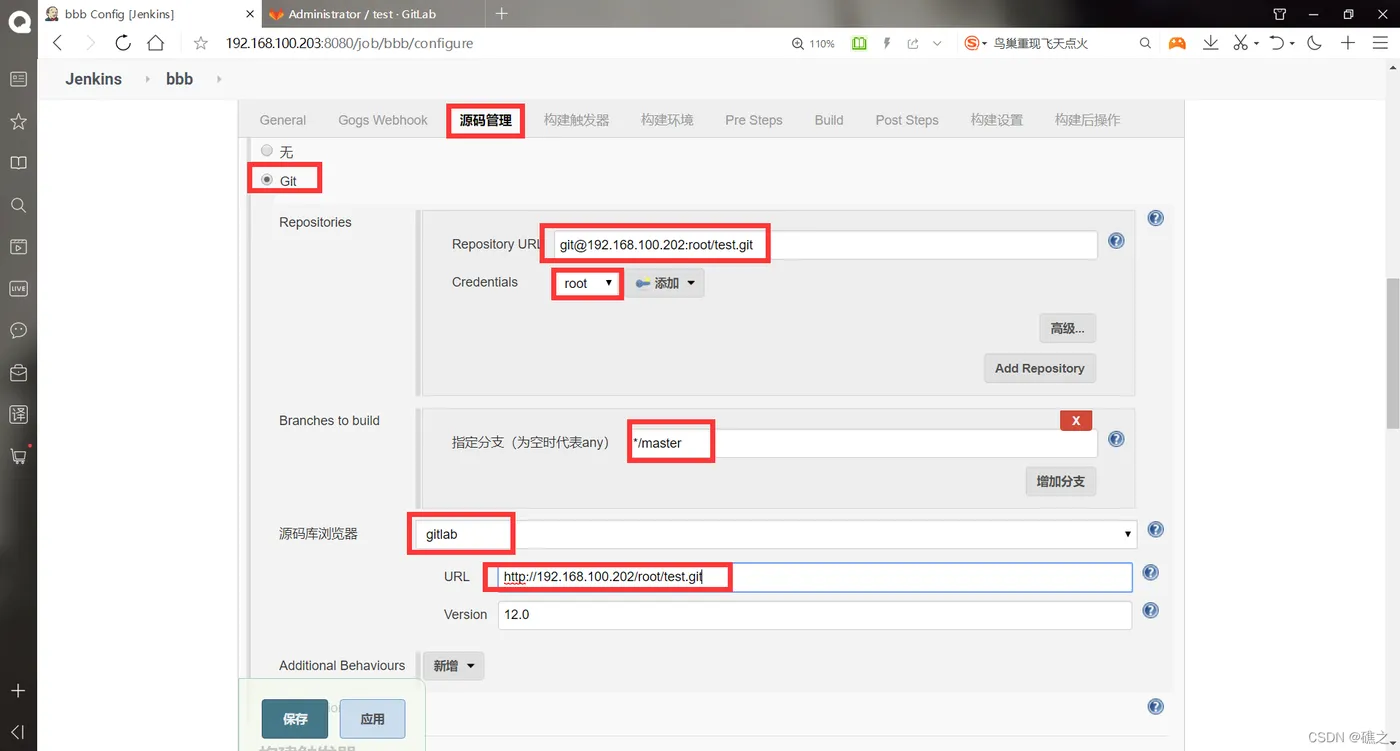
Task: Switch to the General tab
Action: click(x=283, y=120)
